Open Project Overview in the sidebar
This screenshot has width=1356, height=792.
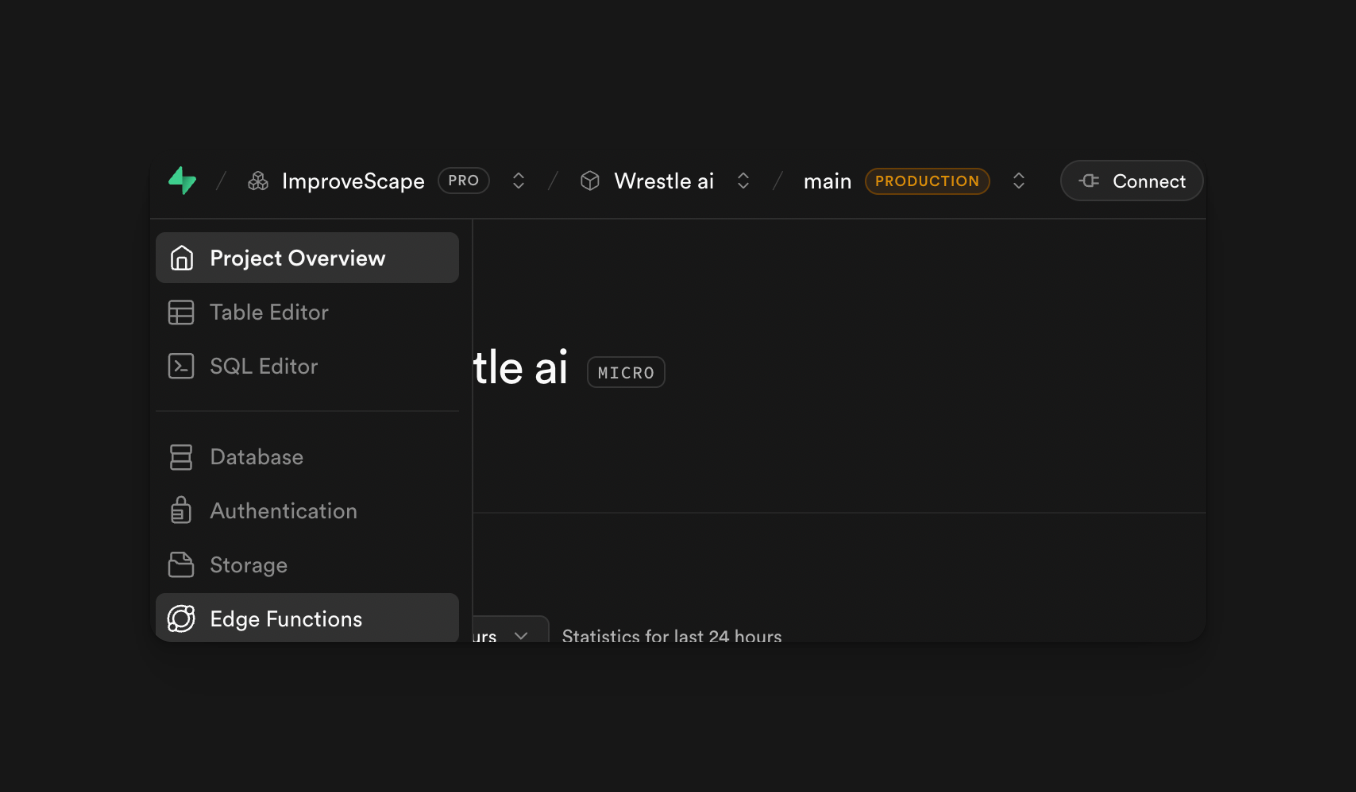[307, 258]
